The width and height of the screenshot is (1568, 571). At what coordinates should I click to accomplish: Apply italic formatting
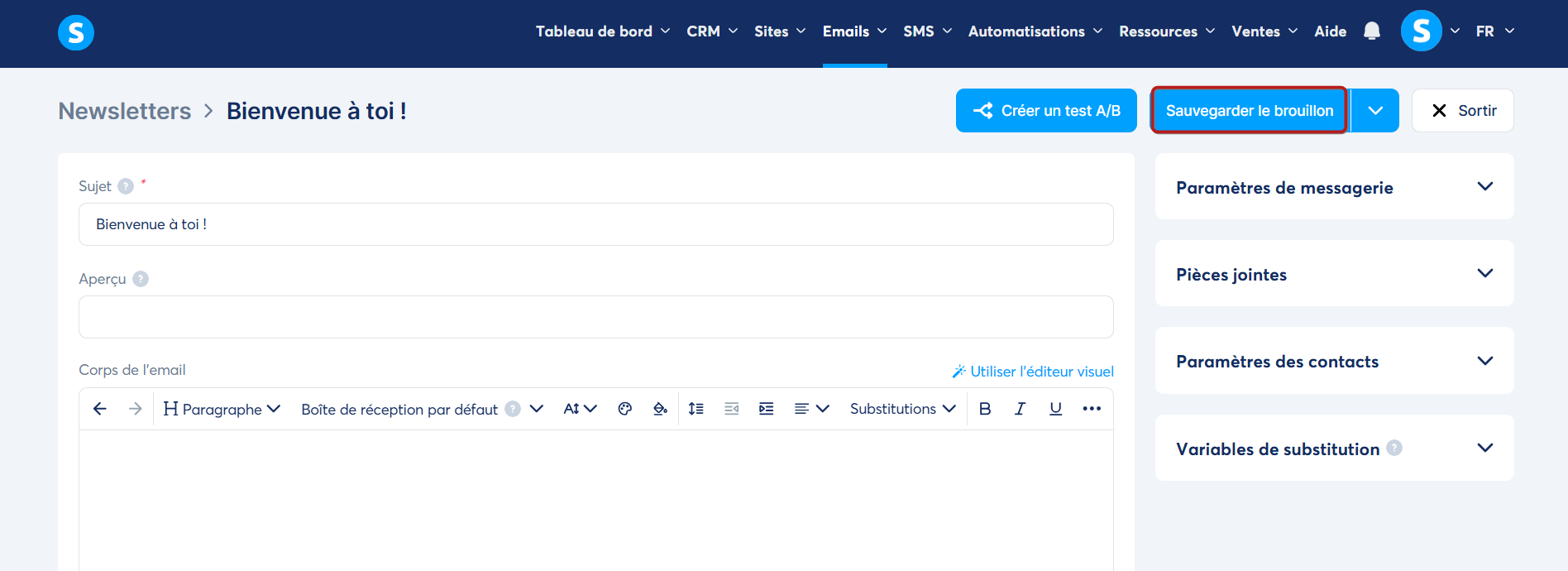coord(1021,409)
